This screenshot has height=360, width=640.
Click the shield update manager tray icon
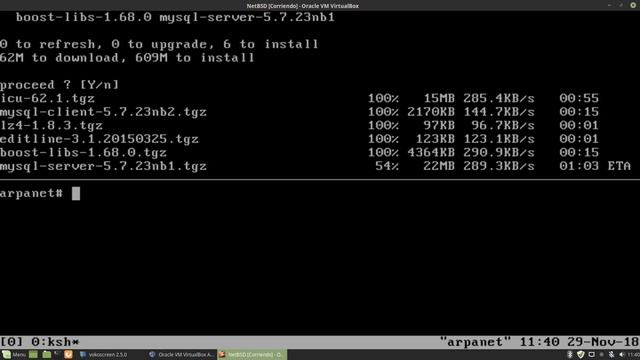click(580, 354)
